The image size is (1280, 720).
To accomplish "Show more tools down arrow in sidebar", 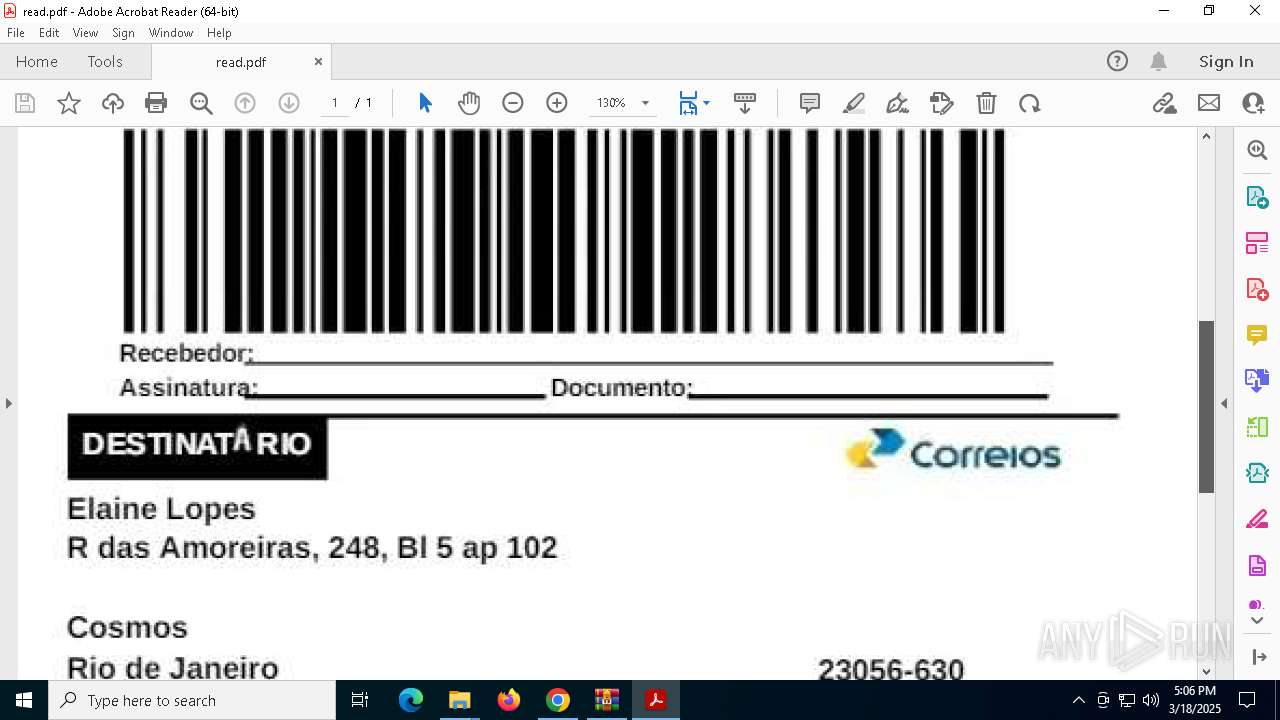I will pos(1257,622).
